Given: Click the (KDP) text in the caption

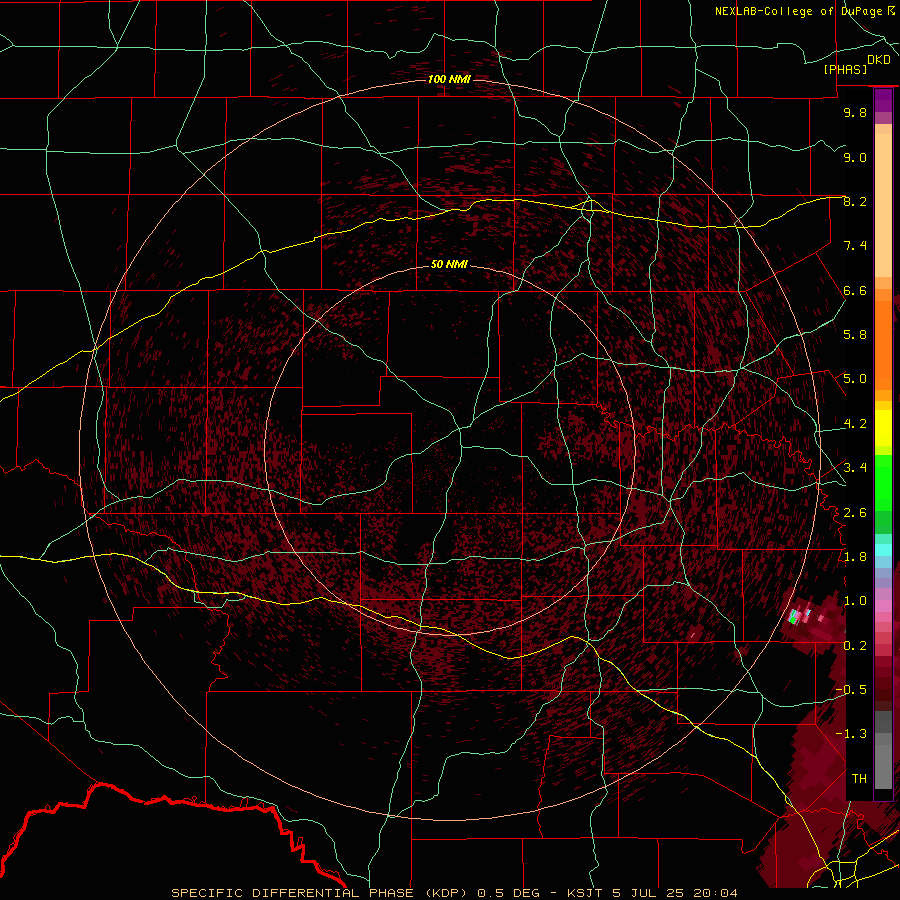Looking at the screenshot, I should point(448,893).
